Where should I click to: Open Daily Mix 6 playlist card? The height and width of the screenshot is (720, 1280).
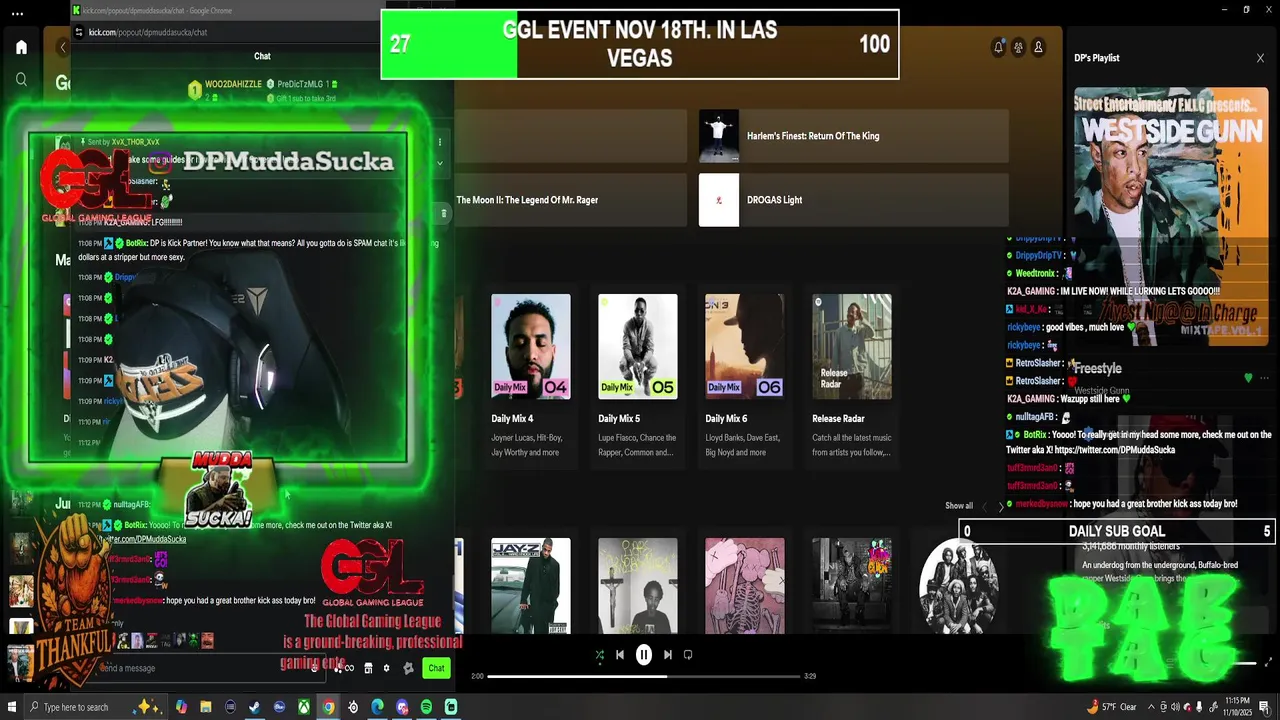point(745,376)
